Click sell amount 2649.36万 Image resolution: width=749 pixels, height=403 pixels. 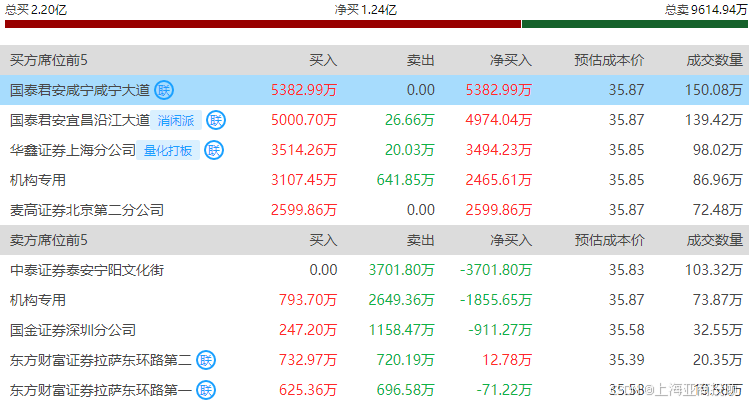pos(402,300)
